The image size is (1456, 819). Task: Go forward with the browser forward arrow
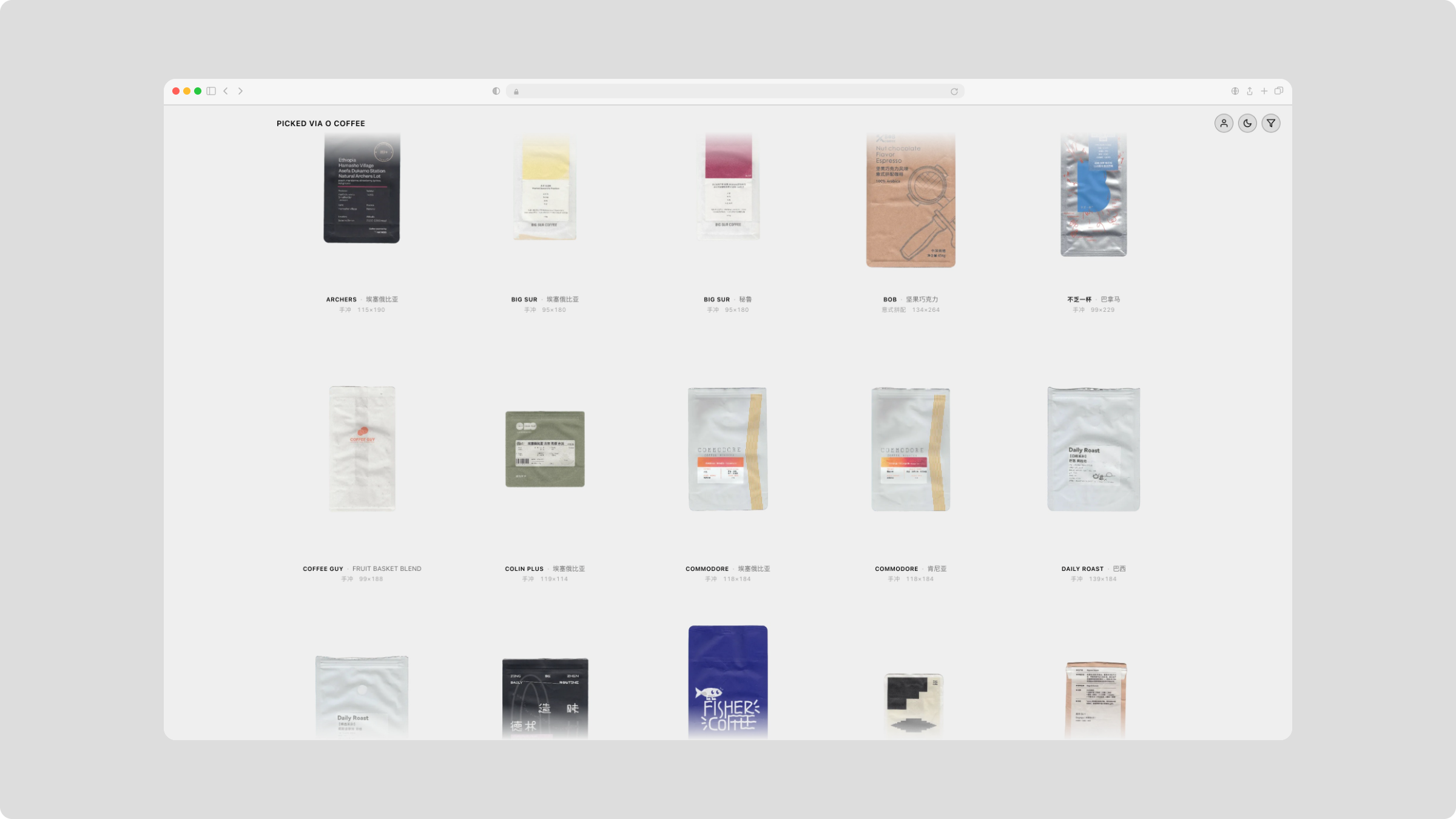(240, 91)
